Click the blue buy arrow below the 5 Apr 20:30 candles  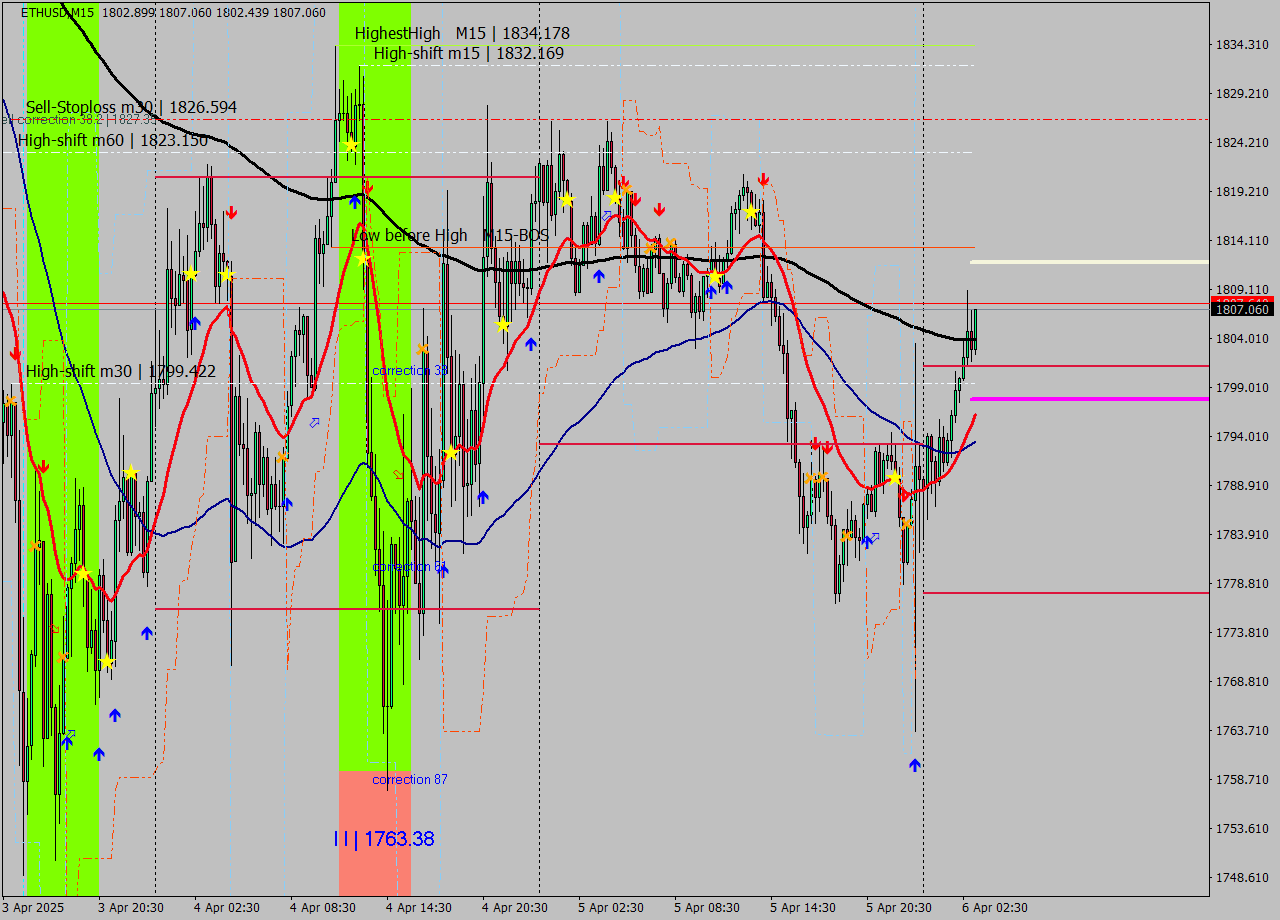point(913,764)
